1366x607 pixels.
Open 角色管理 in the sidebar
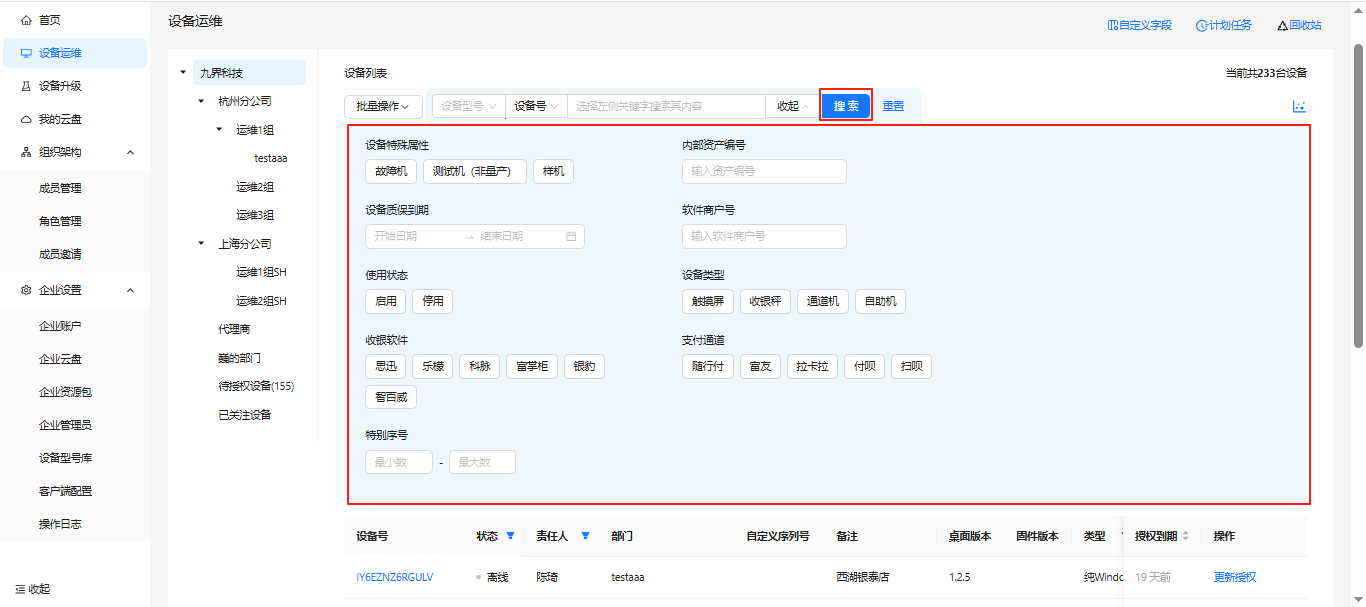[60, 221]
